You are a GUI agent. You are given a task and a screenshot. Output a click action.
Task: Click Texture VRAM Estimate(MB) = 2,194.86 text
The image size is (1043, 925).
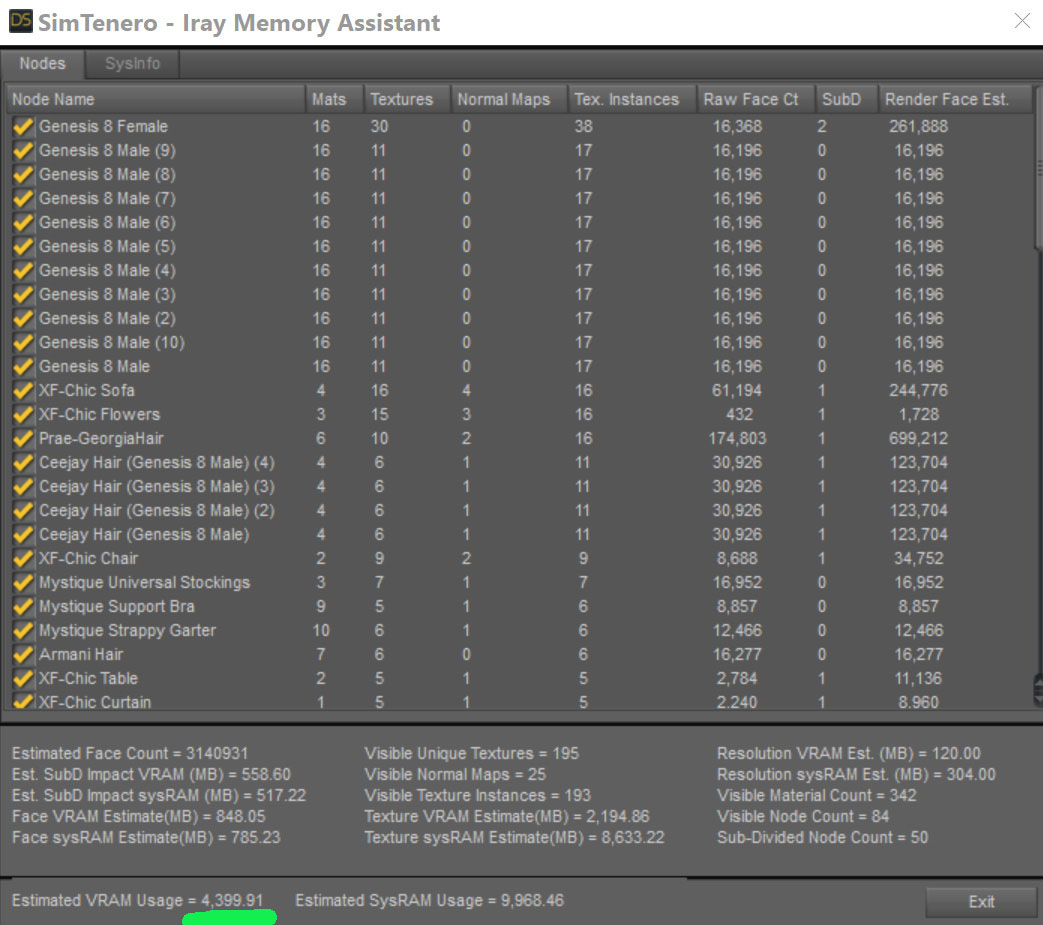[x=507, y=816]
